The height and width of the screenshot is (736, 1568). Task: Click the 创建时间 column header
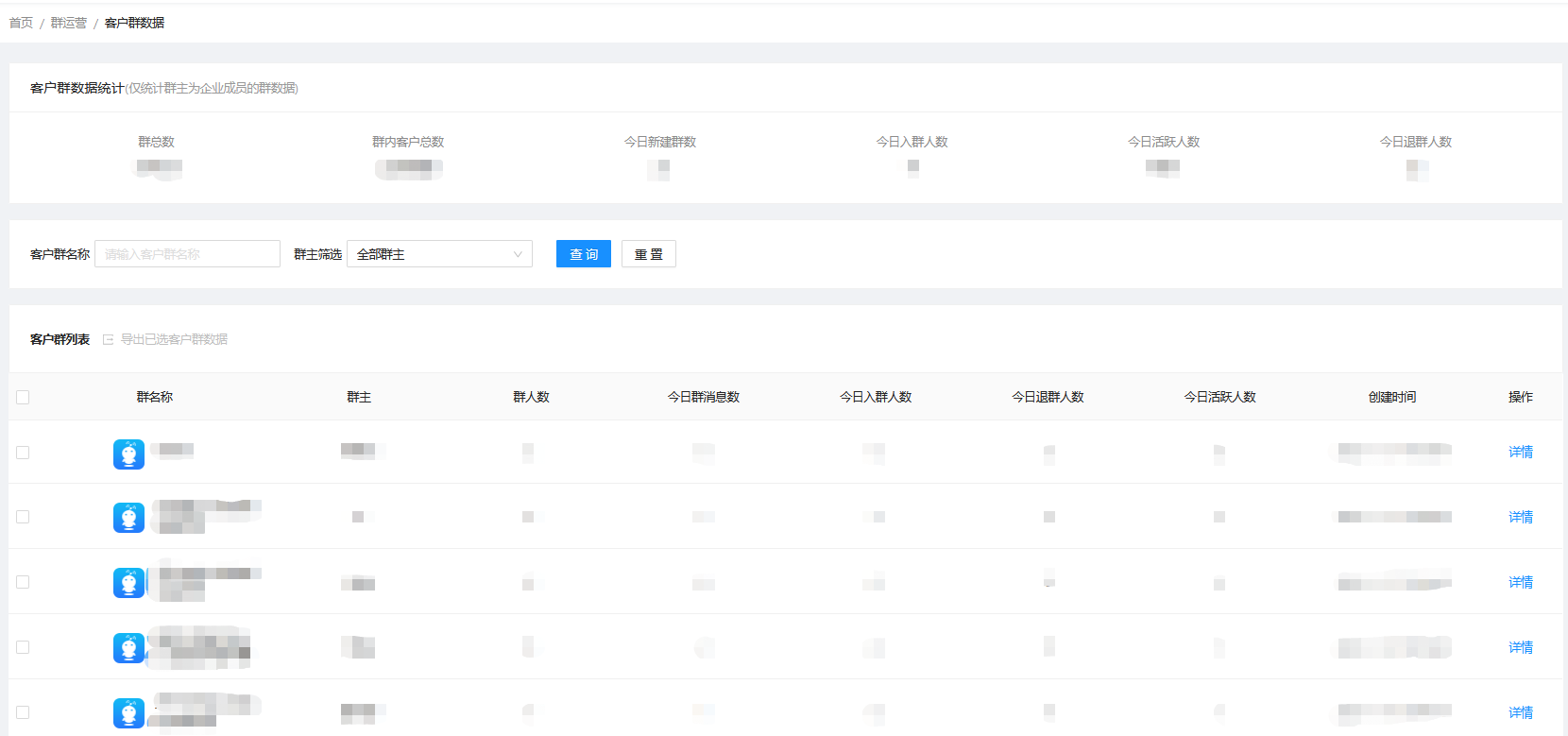click(x=1392, y=397)
